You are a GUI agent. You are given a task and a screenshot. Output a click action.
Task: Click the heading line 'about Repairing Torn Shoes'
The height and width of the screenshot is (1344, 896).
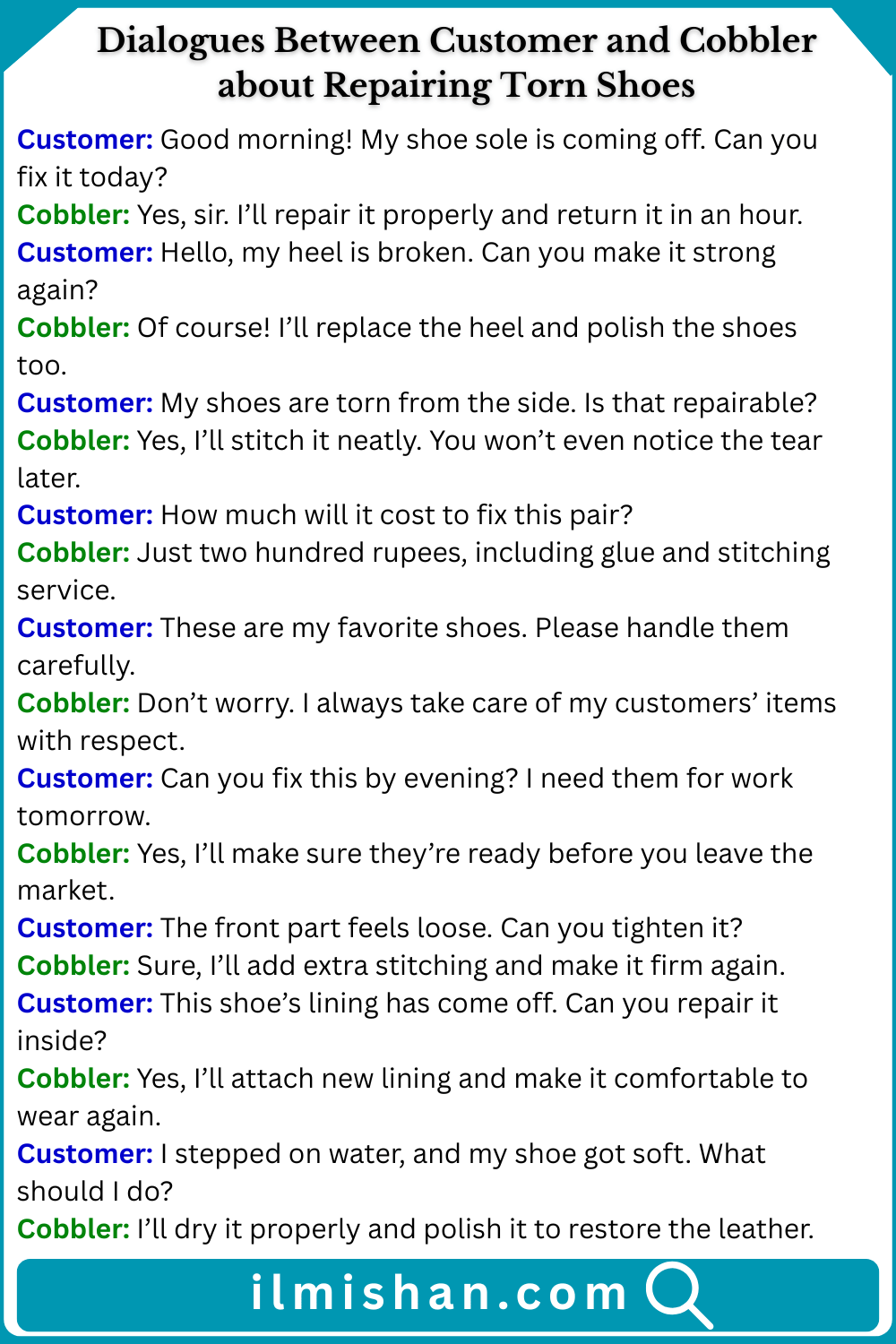coord(456,86)
